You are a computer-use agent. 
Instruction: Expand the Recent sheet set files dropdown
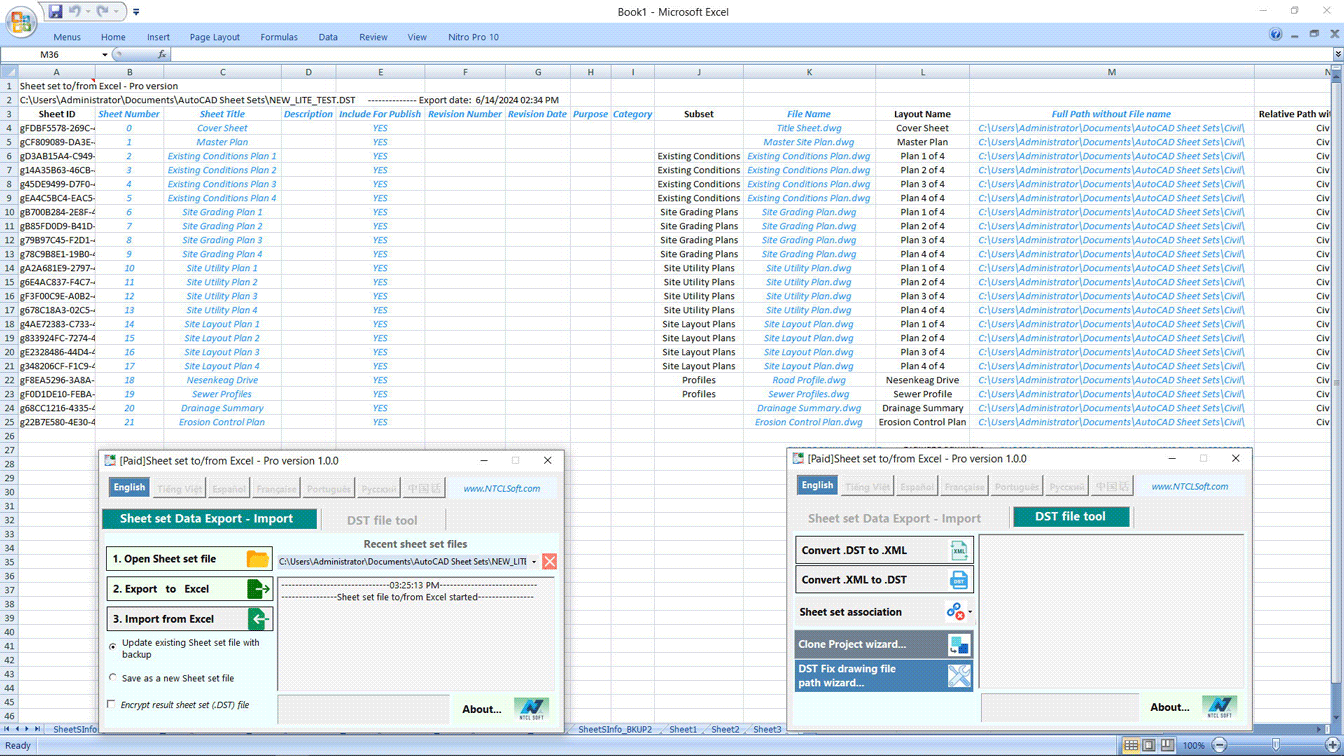click(534, 562)
